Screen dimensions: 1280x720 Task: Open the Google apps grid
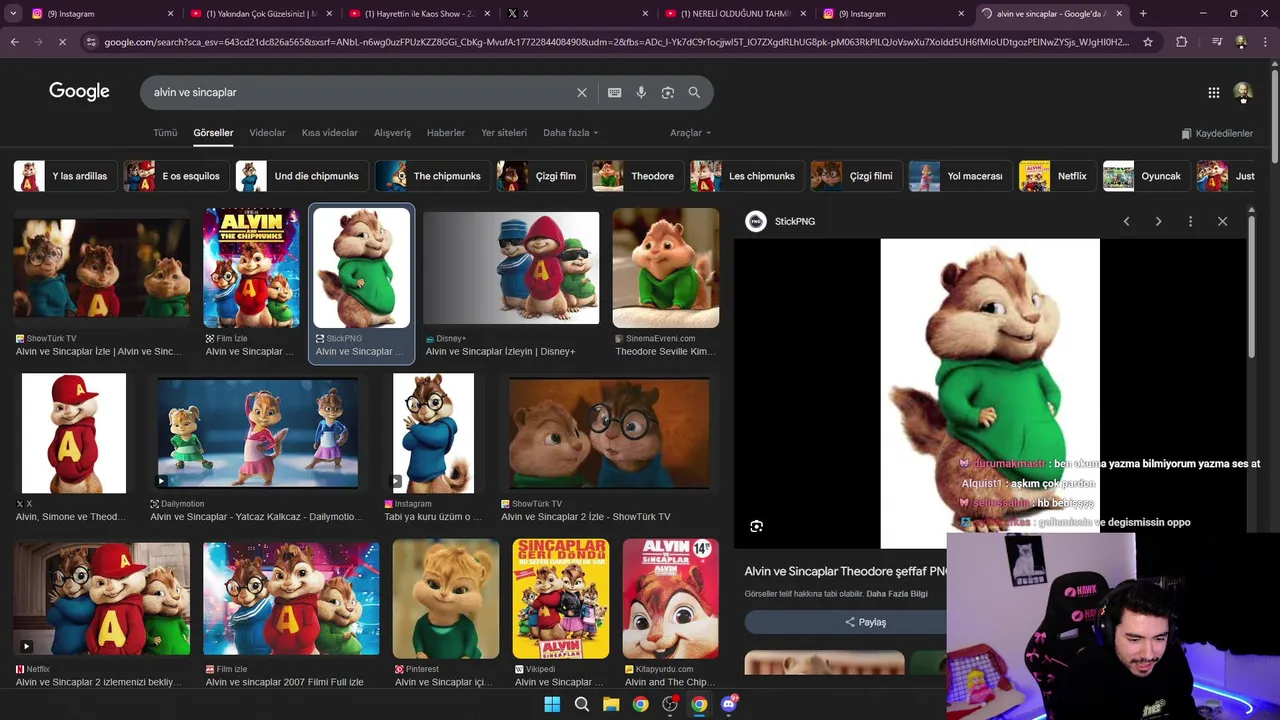click(1214, 92)
